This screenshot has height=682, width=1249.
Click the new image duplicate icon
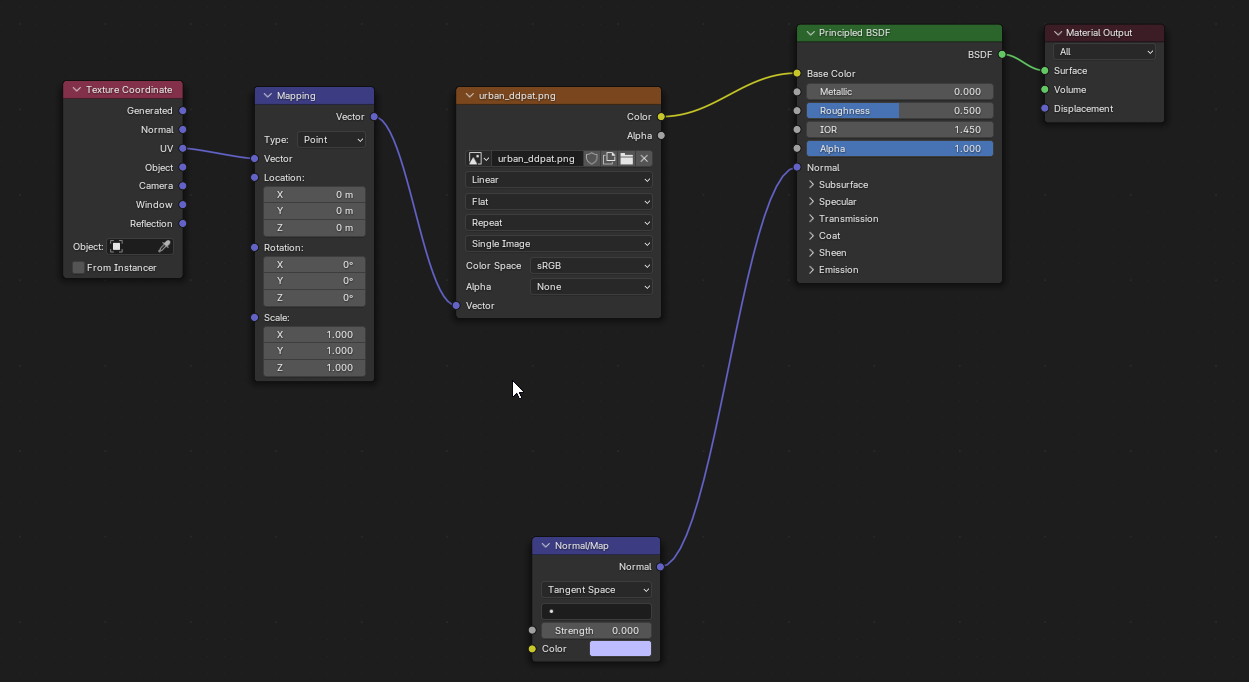tap(609, 158)
